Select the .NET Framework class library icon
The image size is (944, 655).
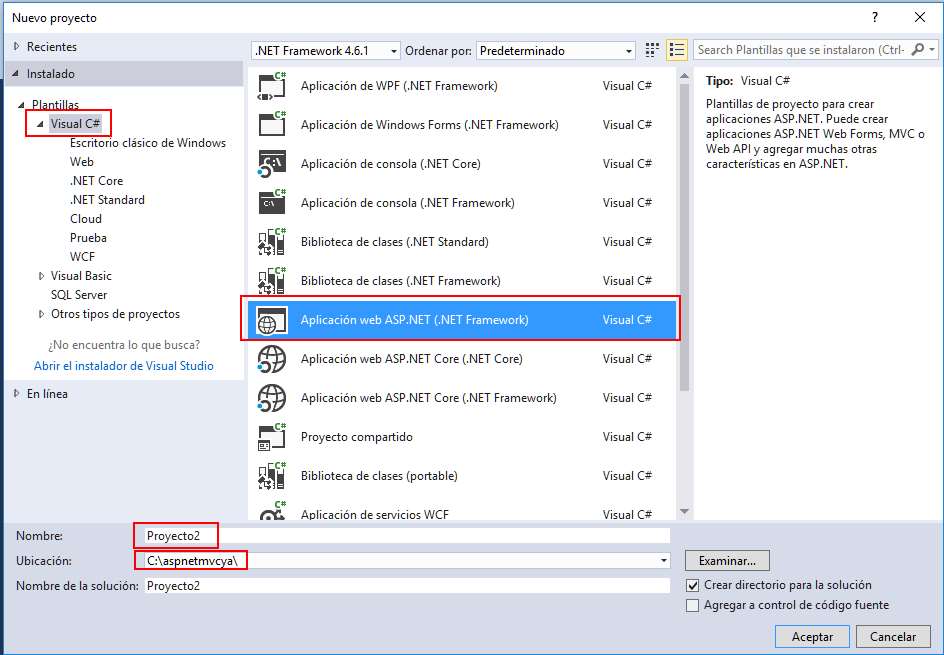(x=272, y=281)
